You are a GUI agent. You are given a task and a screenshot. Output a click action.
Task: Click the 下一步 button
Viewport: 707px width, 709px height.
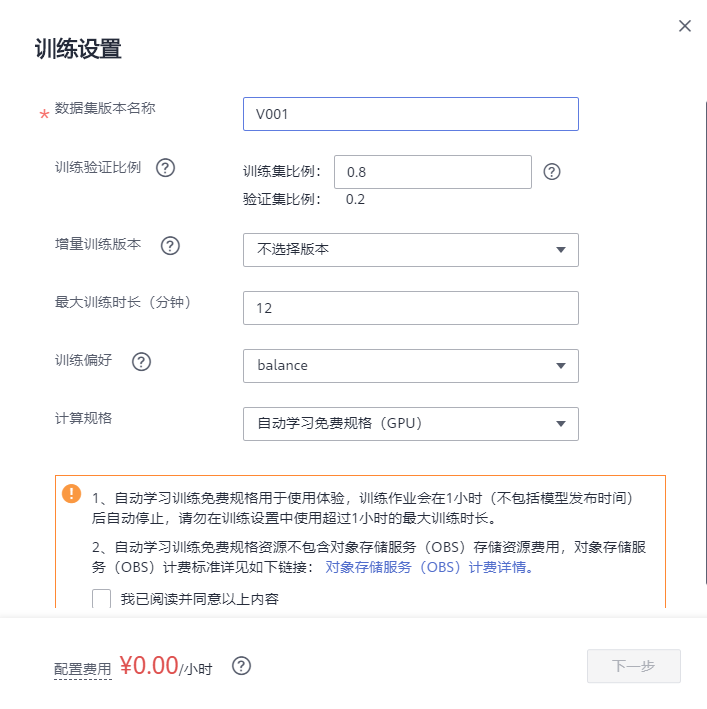[x=633, y=666]
